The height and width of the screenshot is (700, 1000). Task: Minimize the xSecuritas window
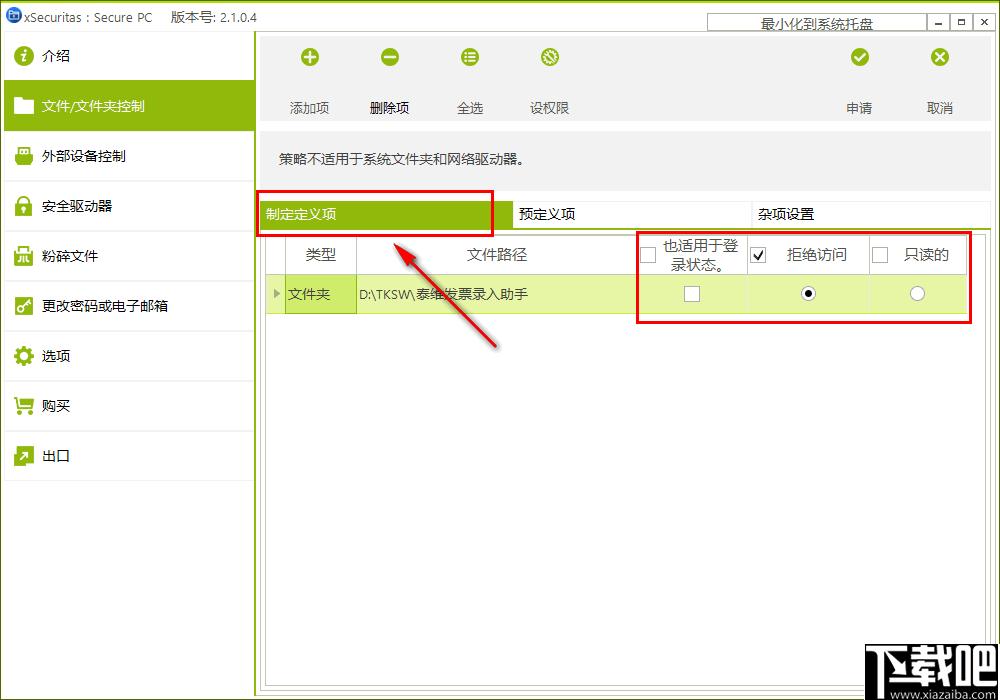pos(938,22)
